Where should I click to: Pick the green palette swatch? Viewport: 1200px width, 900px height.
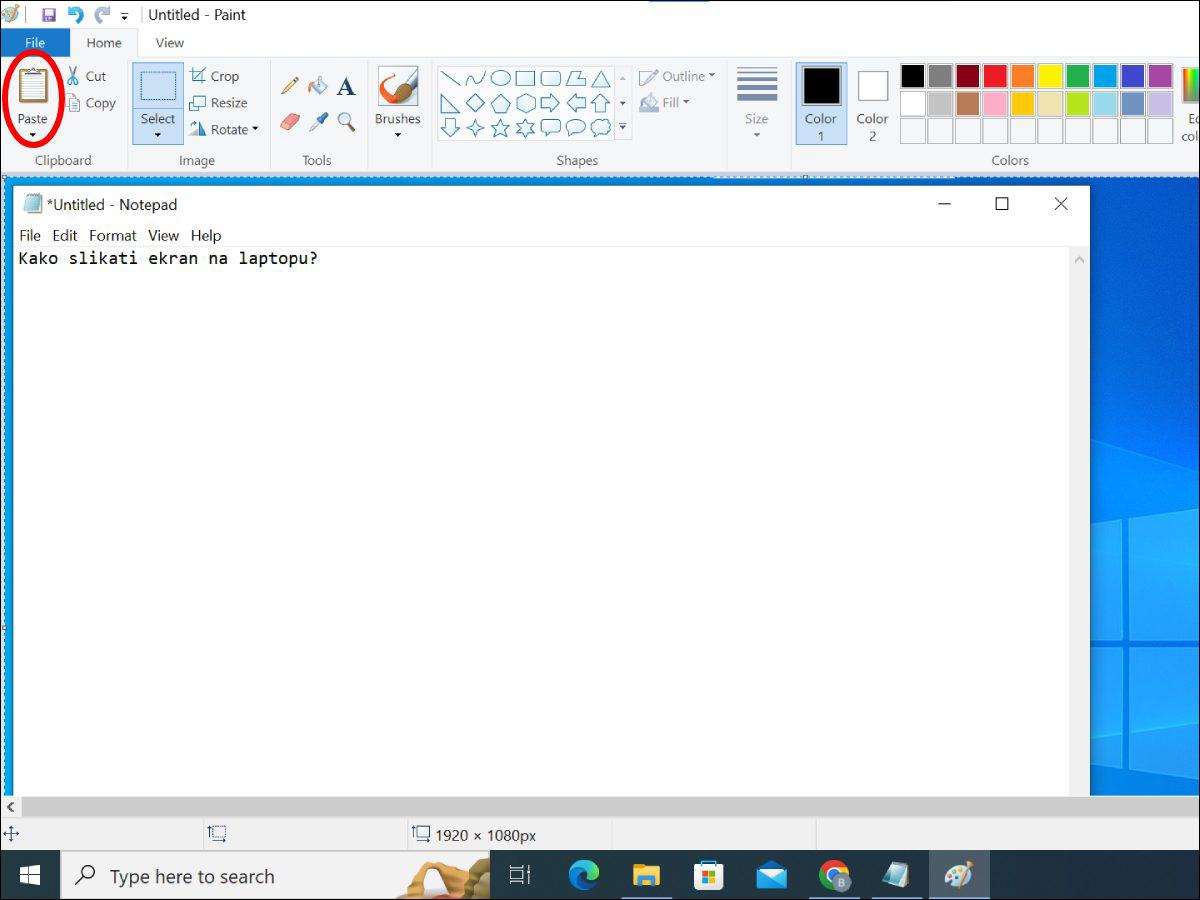(x=1077, y=76)
